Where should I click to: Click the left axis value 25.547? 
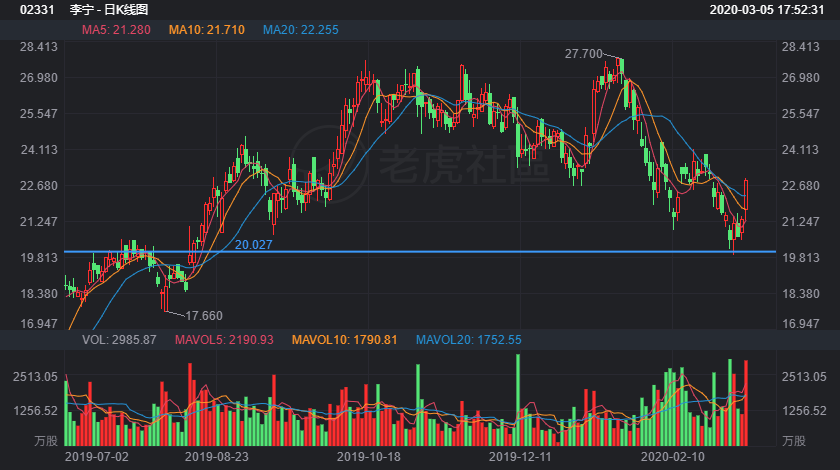tap(39, 114)
